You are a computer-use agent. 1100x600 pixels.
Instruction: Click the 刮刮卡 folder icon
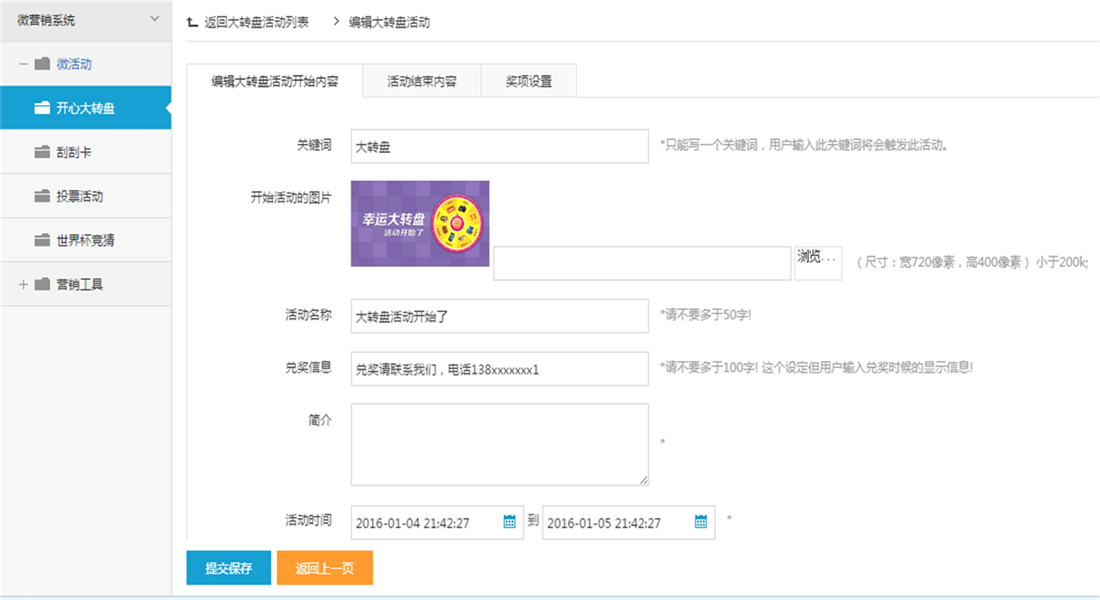pos(42,152)
